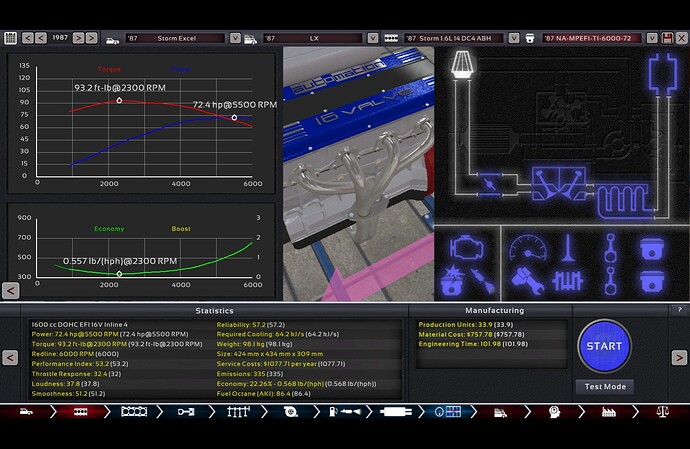The height and width of the screenshot is (449, 690).
Task: Click the air filter intake icon in diagram
Action: 462,65
